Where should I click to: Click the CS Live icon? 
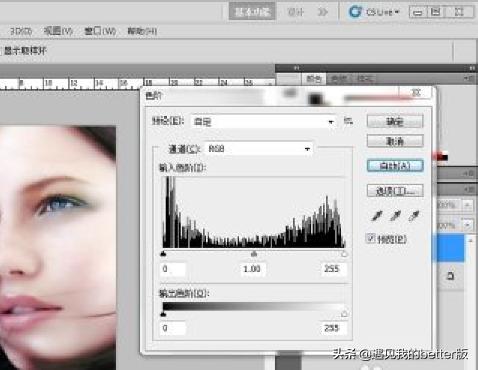[355, 12]
